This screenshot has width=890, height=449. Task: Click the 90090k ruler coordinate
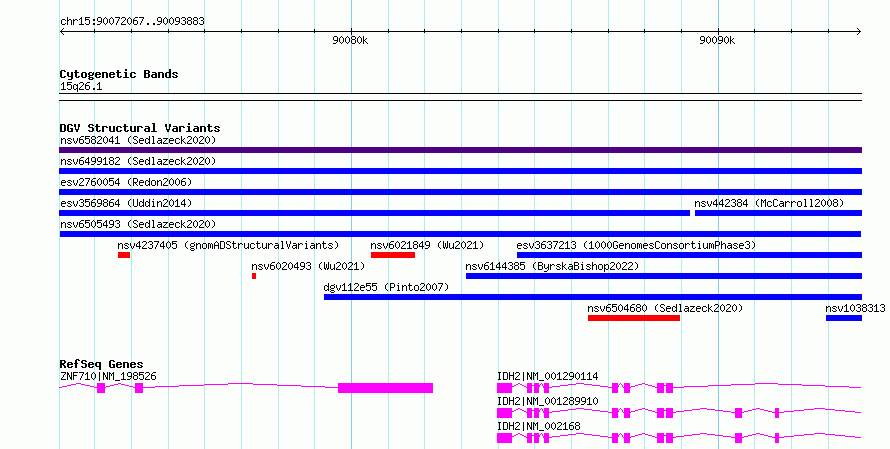pos(717,40)
